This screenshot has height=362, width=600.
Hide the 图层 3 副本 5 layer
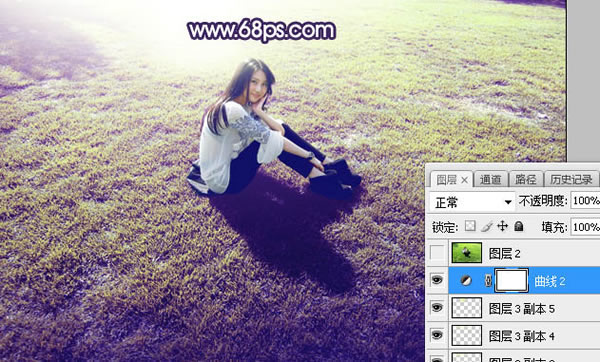[x=437, y=308]
